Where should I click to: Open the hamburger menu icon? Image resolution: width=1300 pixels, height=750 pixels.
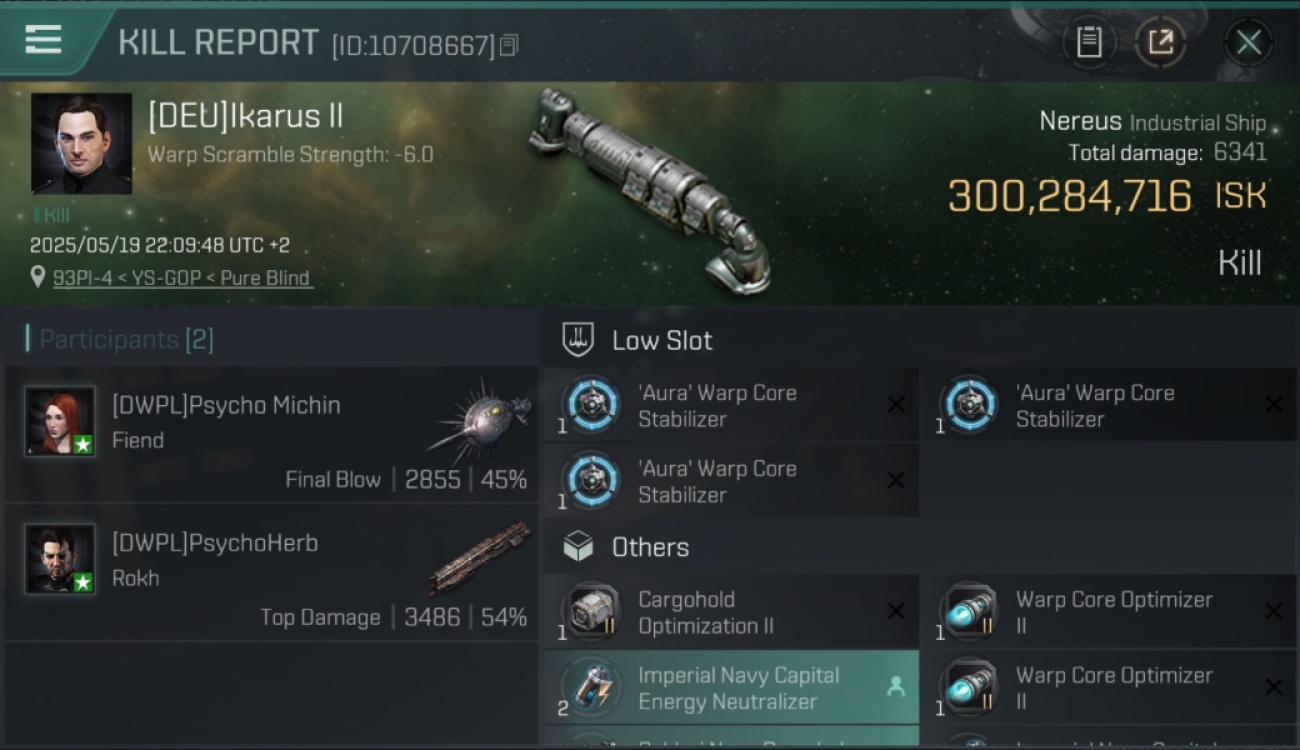click(x=43, y=40)
